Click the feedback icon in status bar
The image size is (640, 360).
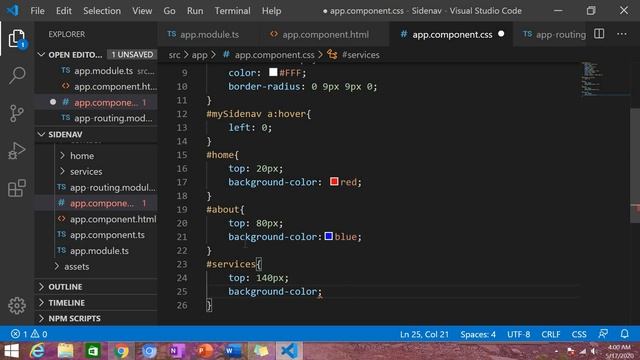[x=603, y=334]
